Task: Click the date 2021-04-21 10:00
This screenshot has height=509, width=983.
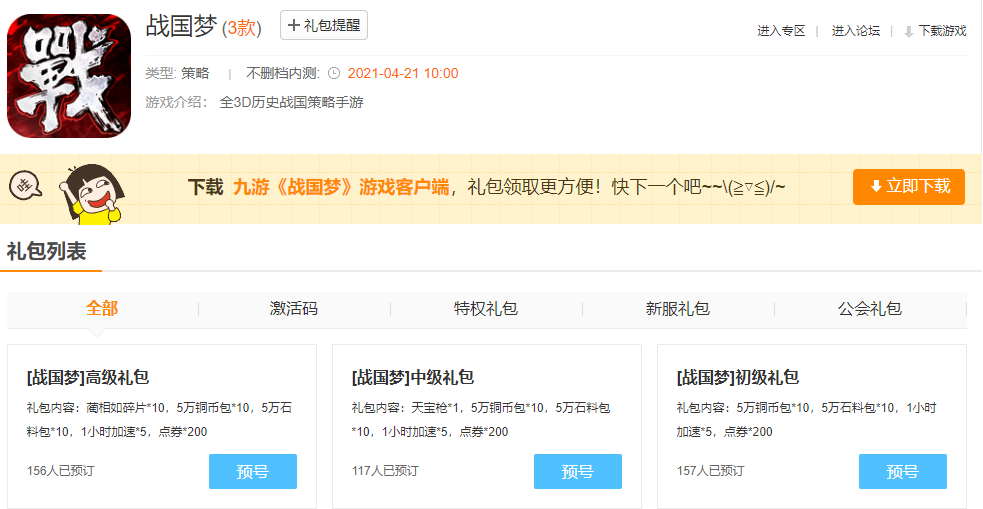Action: pos(403,73)
